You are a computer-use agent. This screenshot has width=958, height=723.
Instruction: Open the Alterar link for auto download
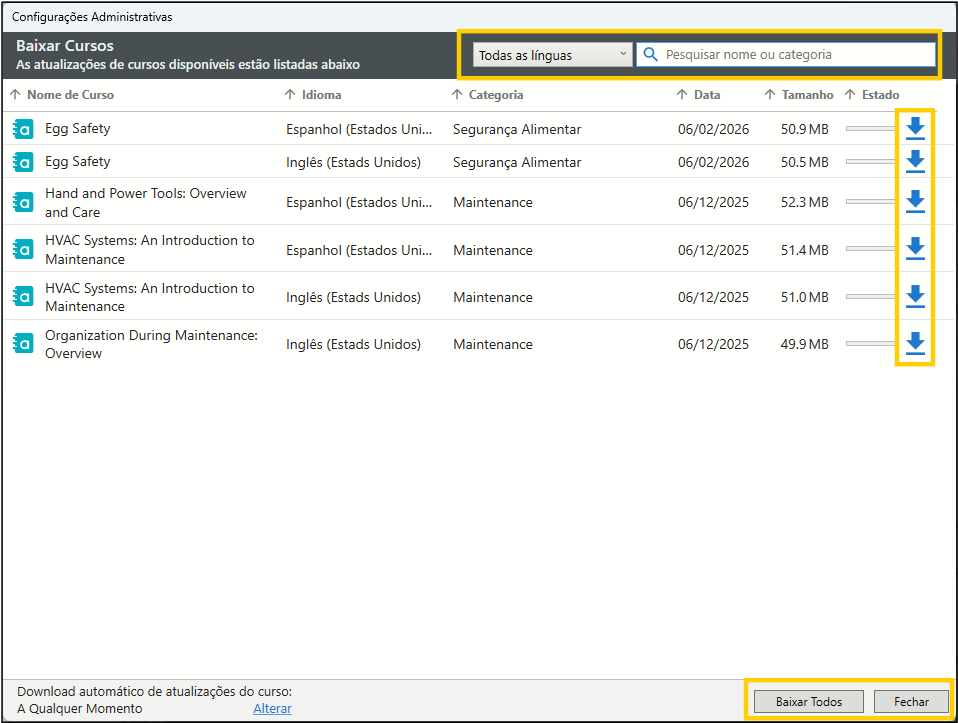point(272,708)
